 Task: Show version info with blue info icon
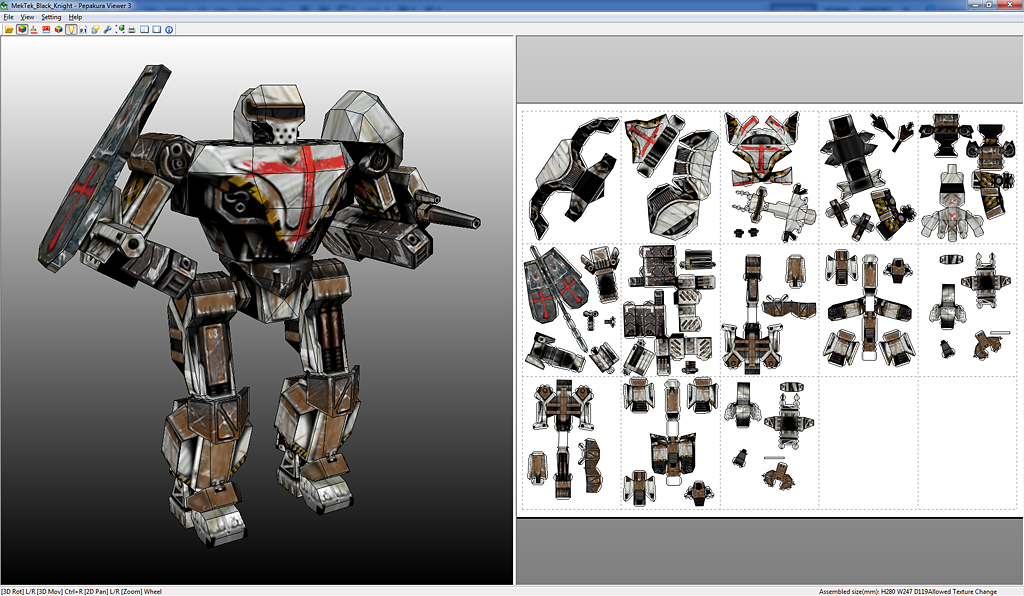(x=169, y=29)
